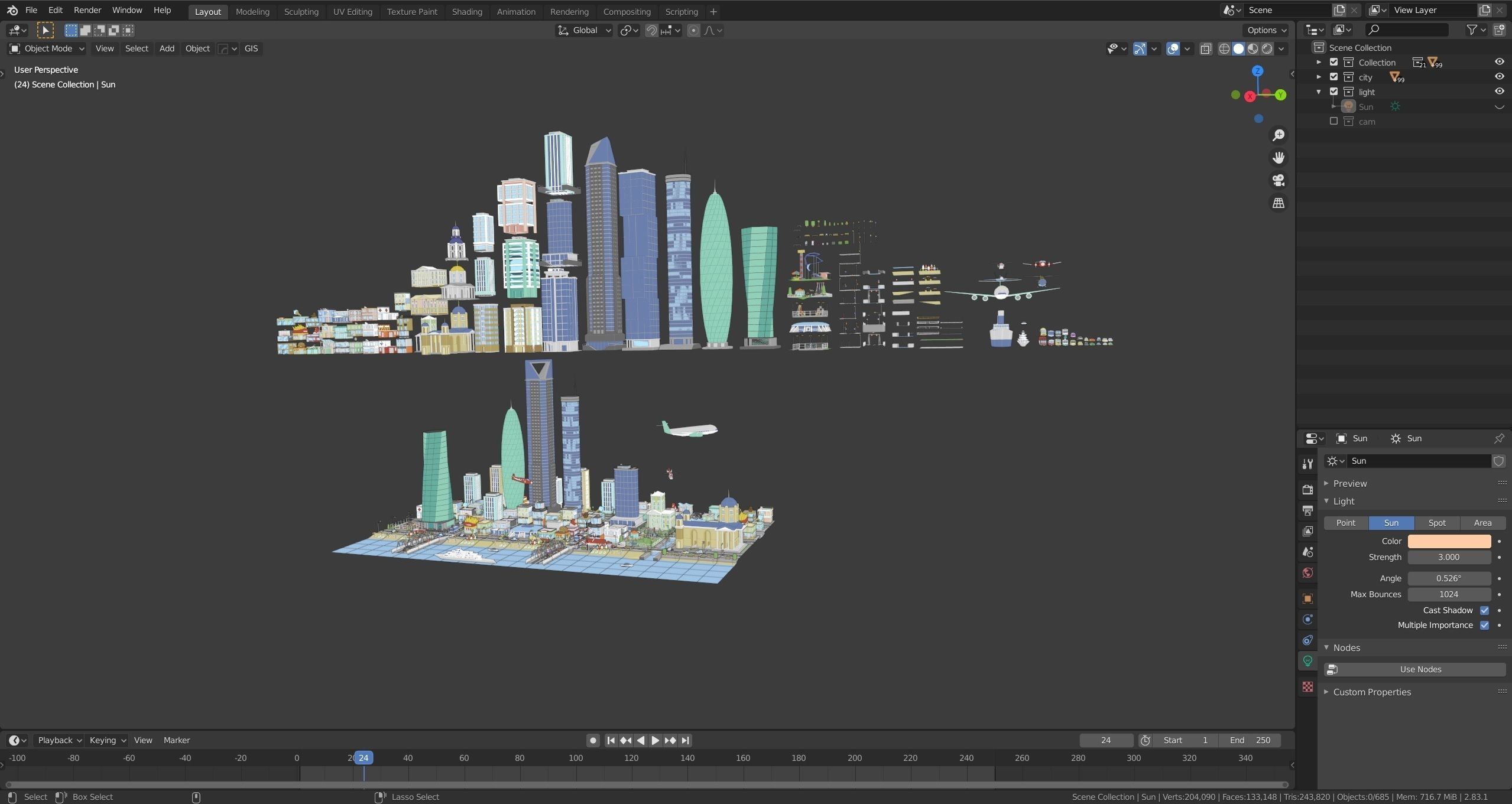The height and width of the screenshot is (804, 1512).
Task: Open View Layer properties tab icon
Action: pos(1307,531)
